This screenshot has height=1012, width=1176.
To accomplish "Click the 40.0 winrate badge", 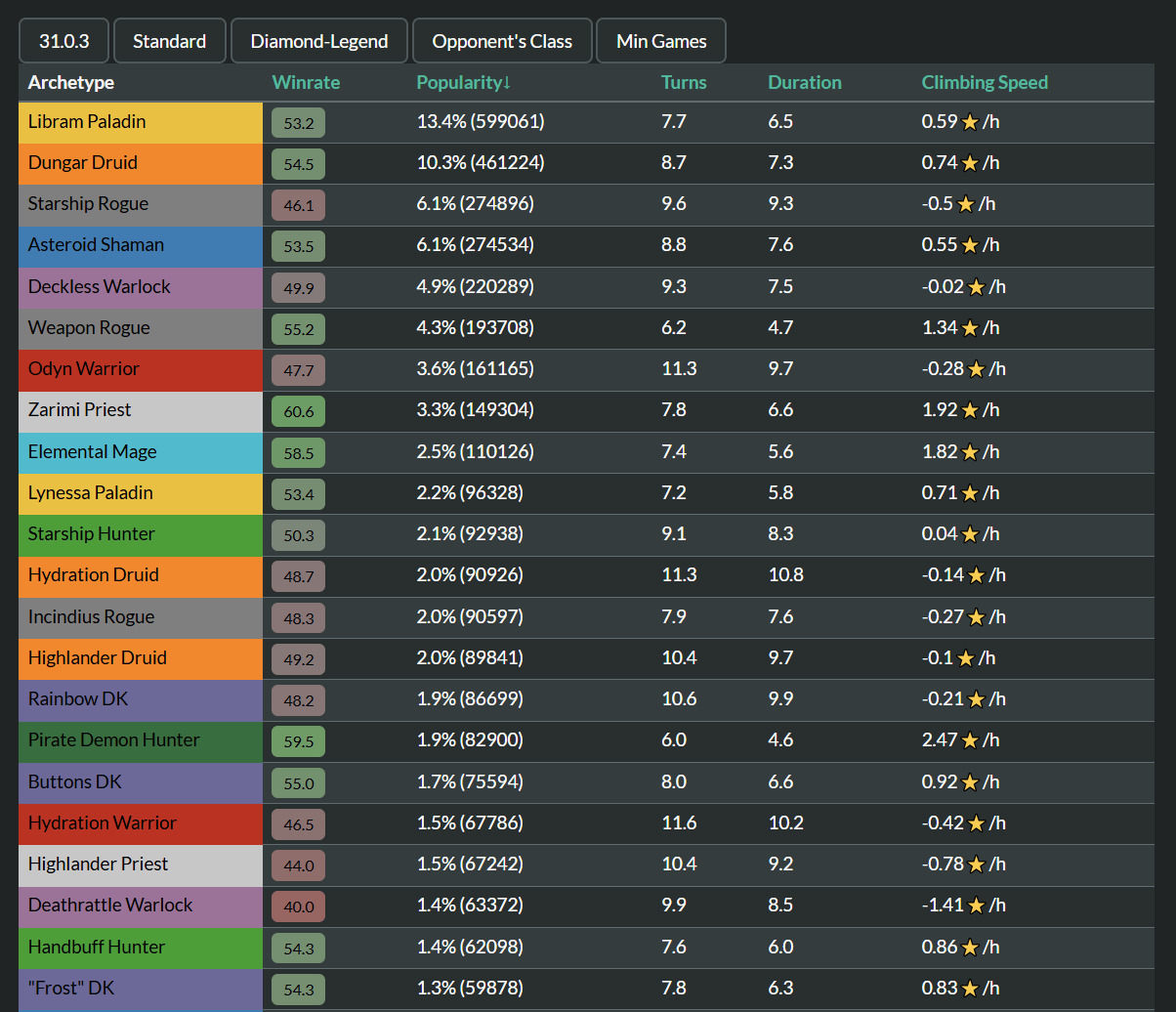I will pyautogui.click(x=299, y=907).
